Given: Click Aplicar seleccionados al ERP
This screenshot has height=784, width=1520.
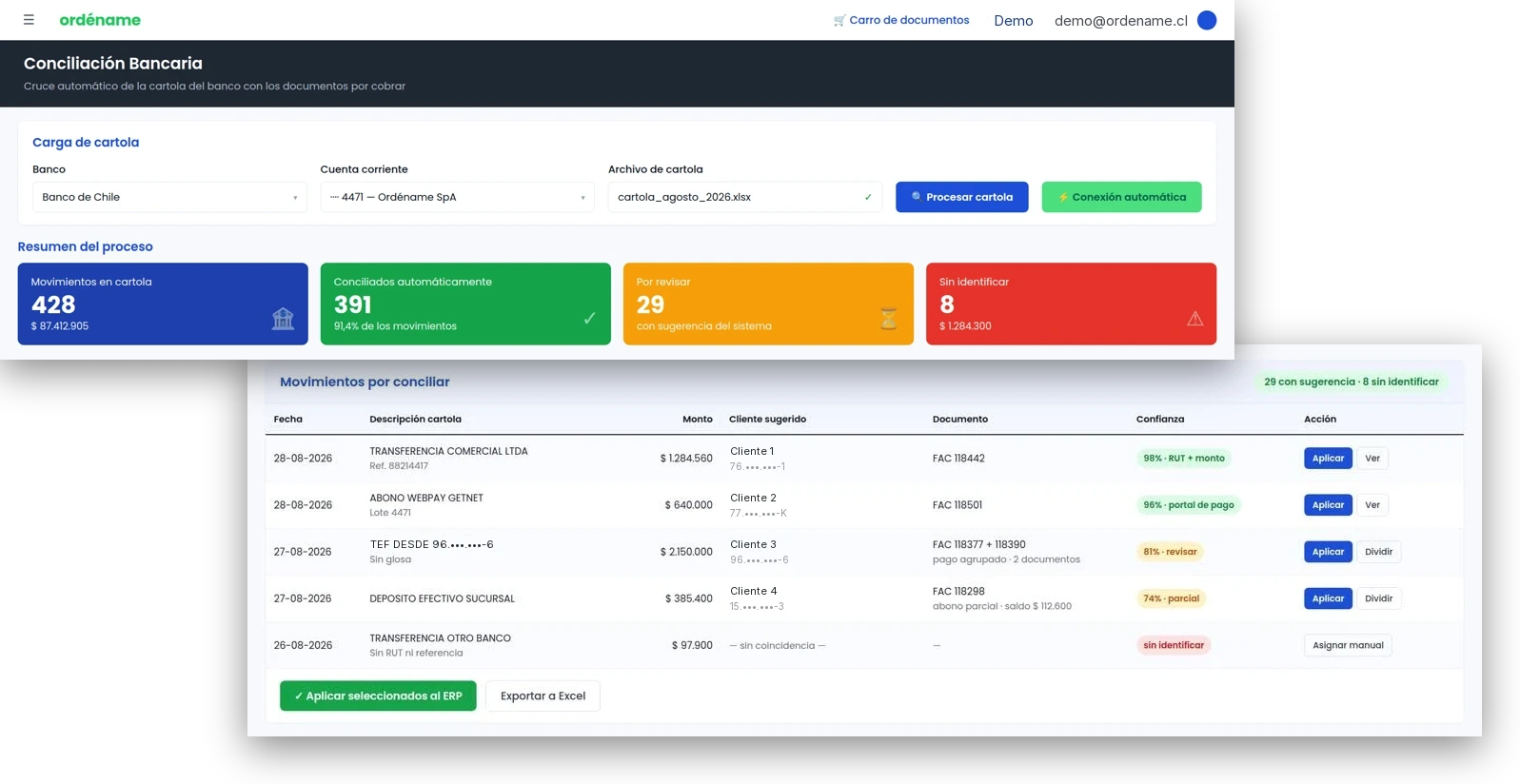Looking at the screenshot, I should tap(378, 696).
